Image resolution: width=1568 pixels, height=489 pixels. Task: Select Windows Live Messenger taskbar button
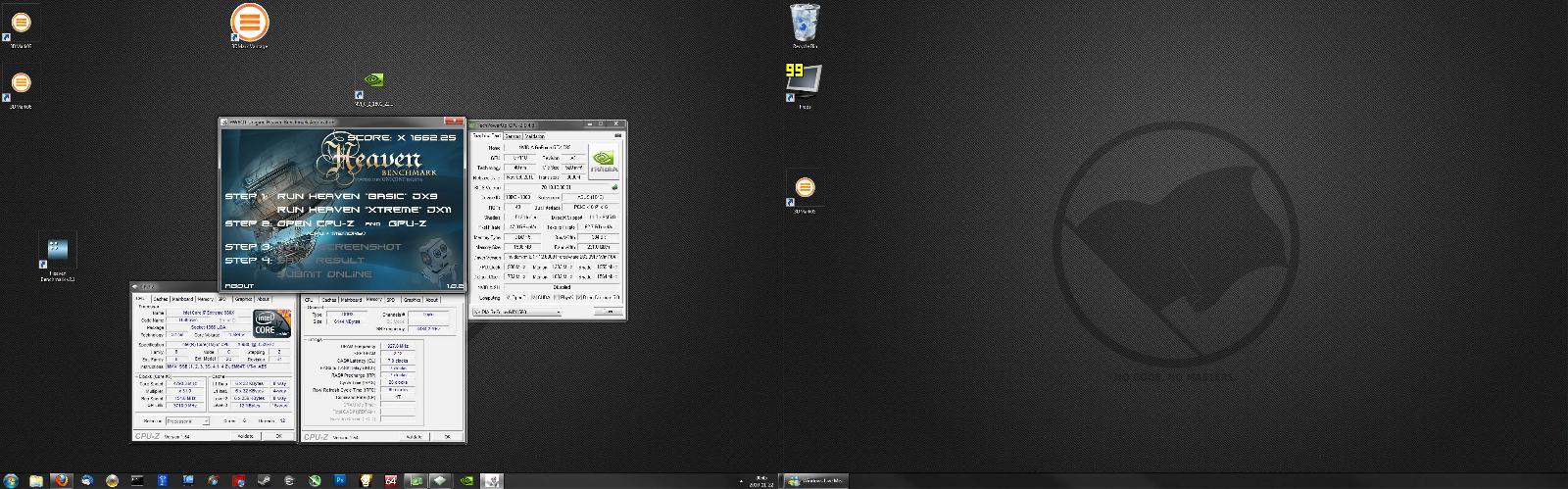tap(816, 480)
